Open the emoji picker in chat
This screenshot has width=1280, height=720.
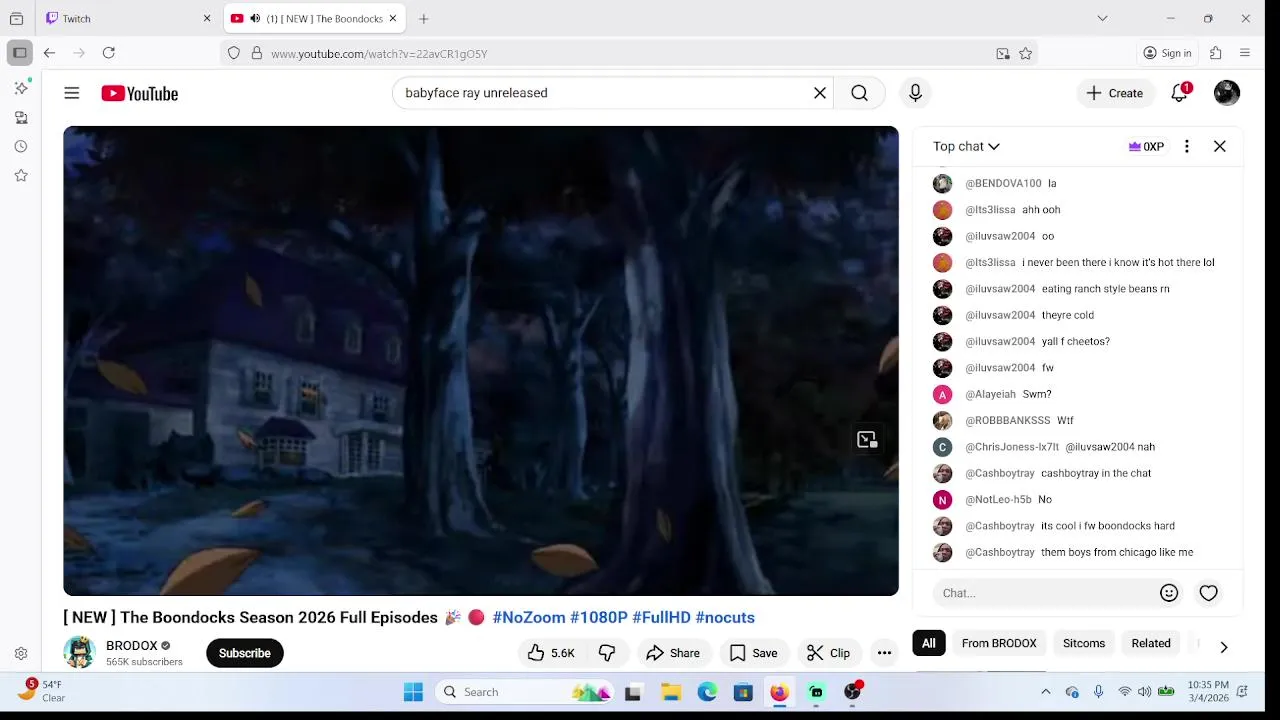click(1169, 593)
